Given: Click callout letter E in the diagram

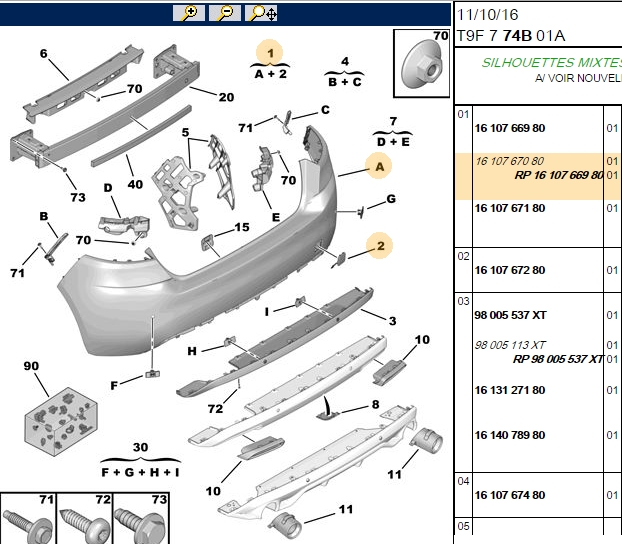Looking at the screenshot, I should coord(276,217).
